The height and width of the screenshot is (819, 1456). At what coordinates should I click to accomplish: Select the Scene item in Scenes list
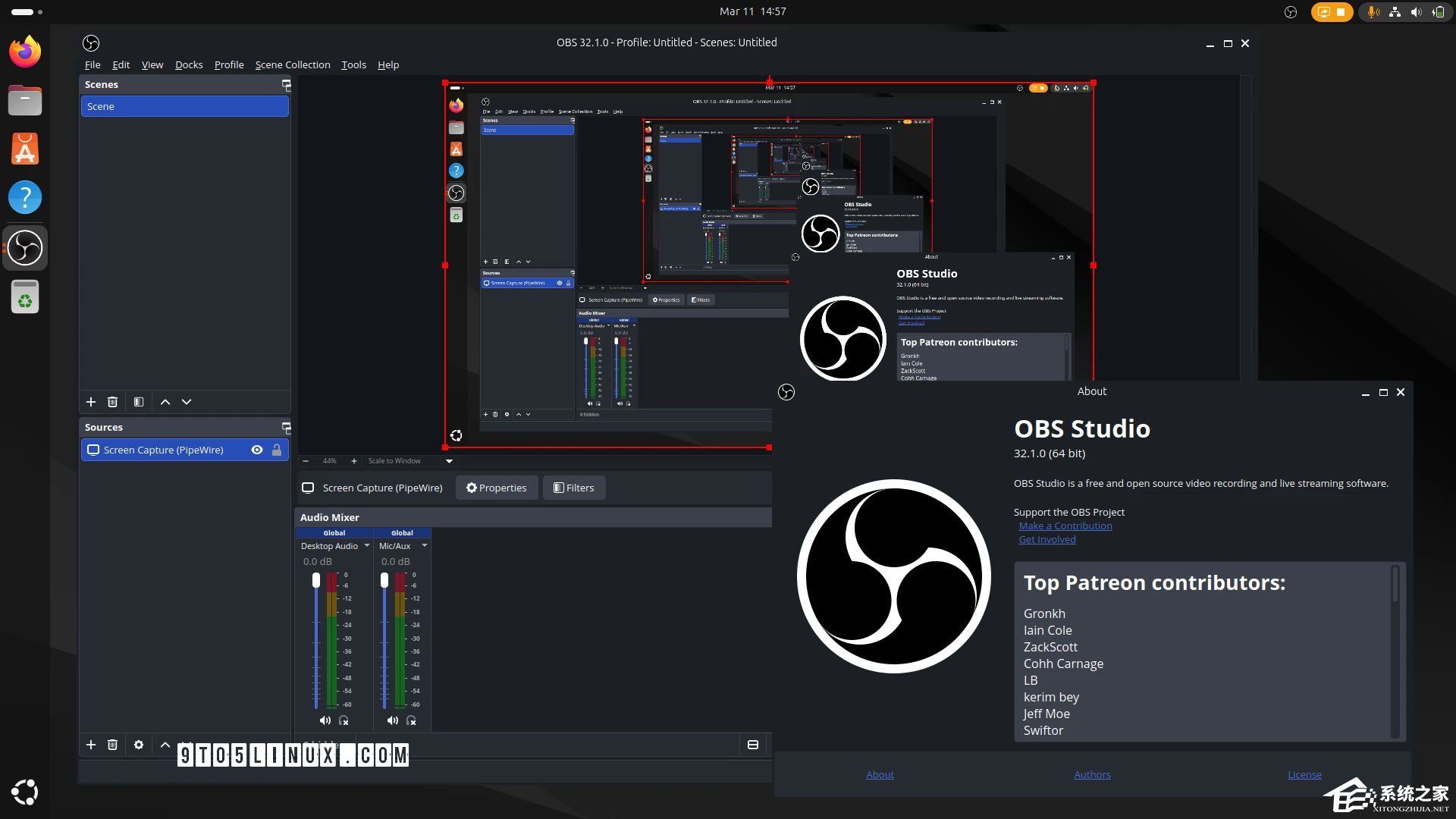coord(185,106)
